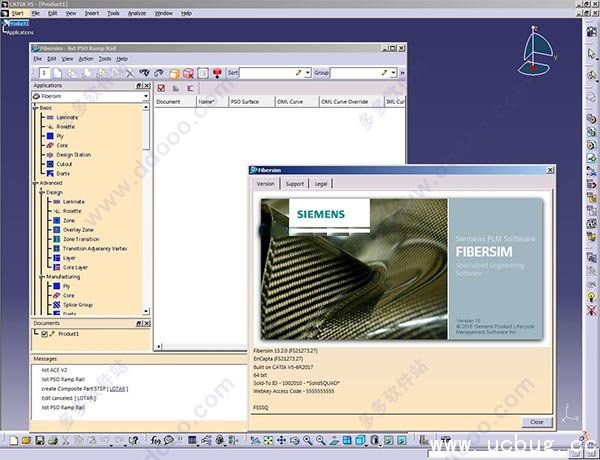Select the Design Station tree item

point(73,155)
